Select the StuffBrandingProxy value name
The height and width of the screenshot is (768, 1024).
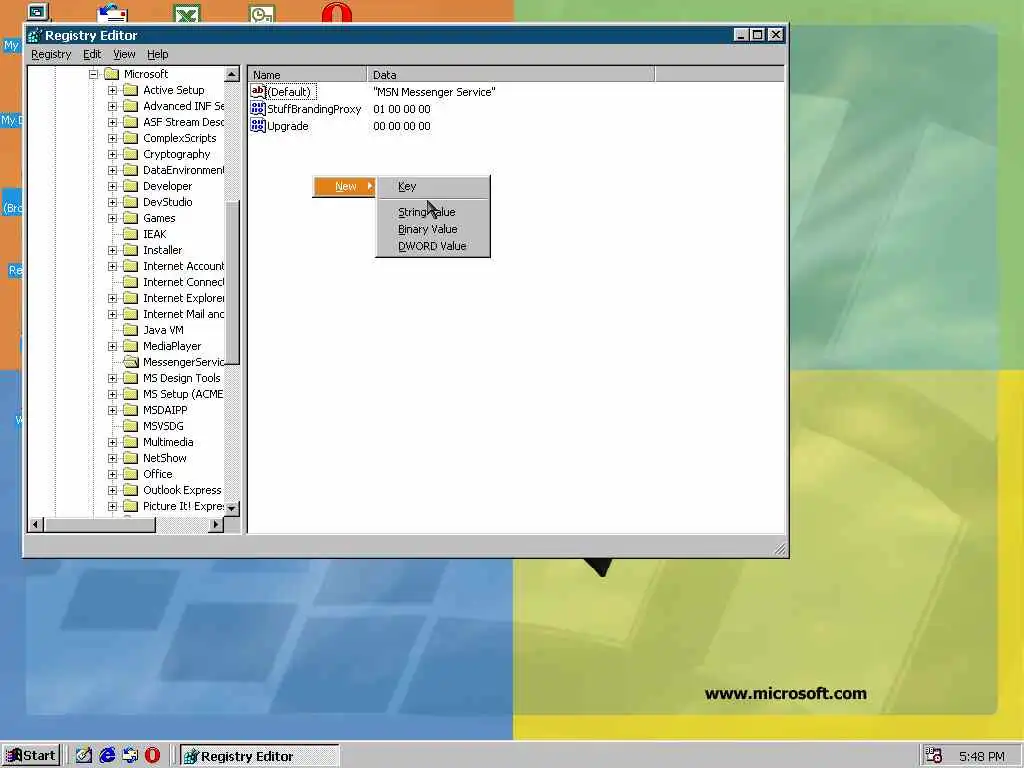314,109
